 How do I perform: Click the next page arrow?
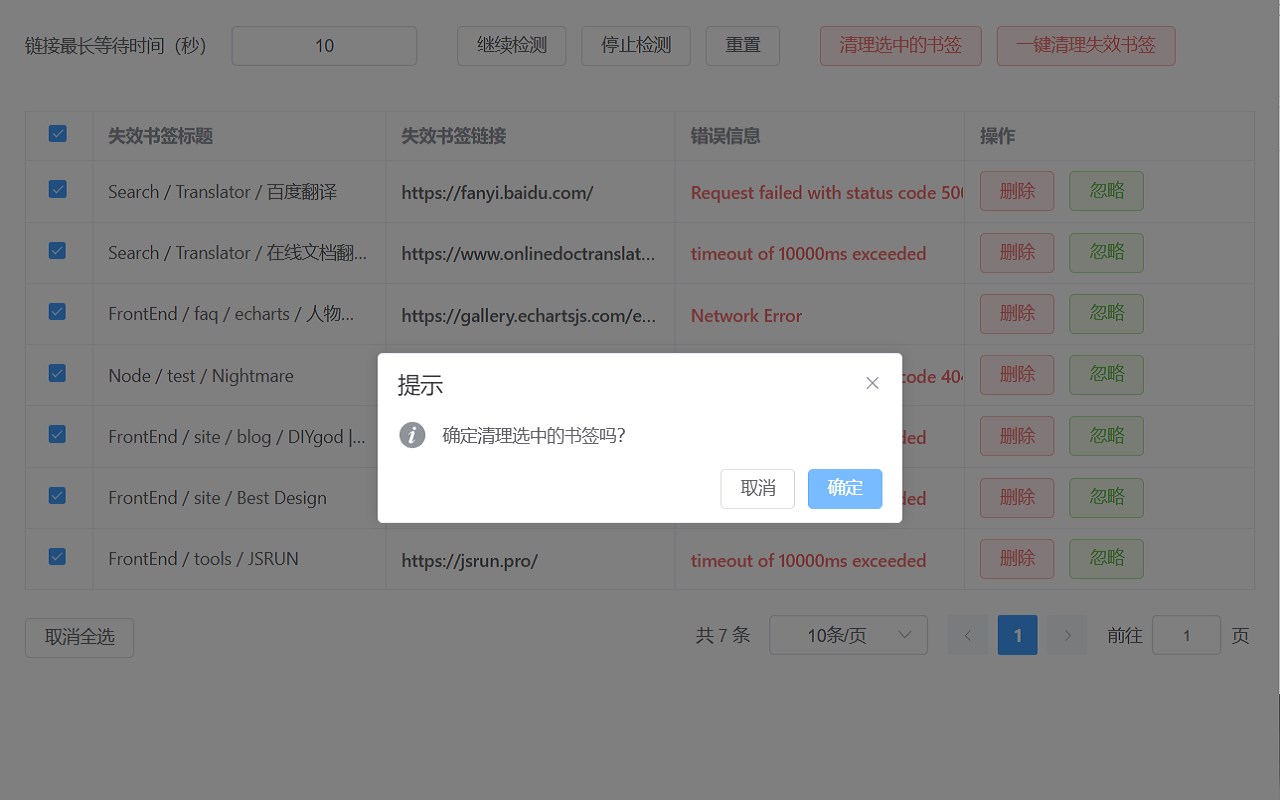[x=1067, y=635]
